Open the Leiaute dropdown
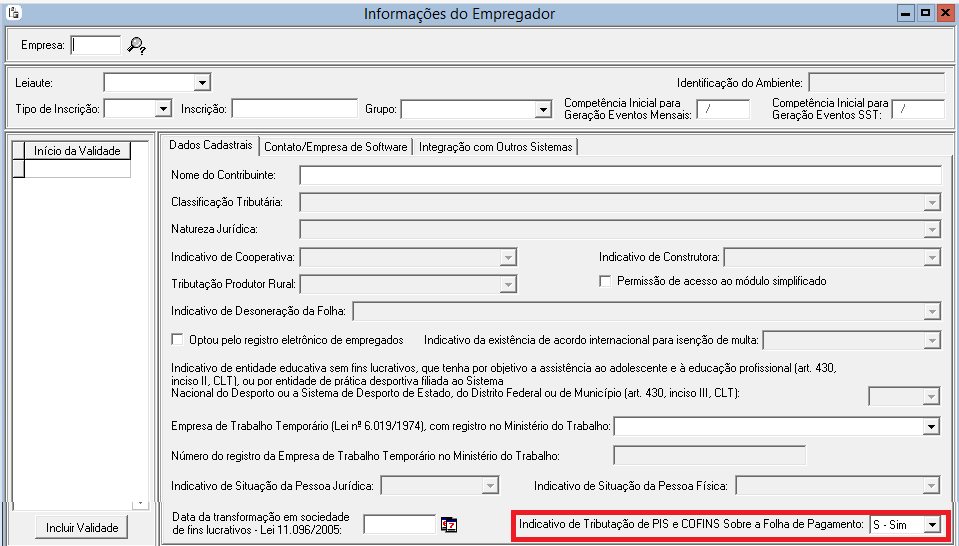This screenshot has height=546, width=959. 202,82
